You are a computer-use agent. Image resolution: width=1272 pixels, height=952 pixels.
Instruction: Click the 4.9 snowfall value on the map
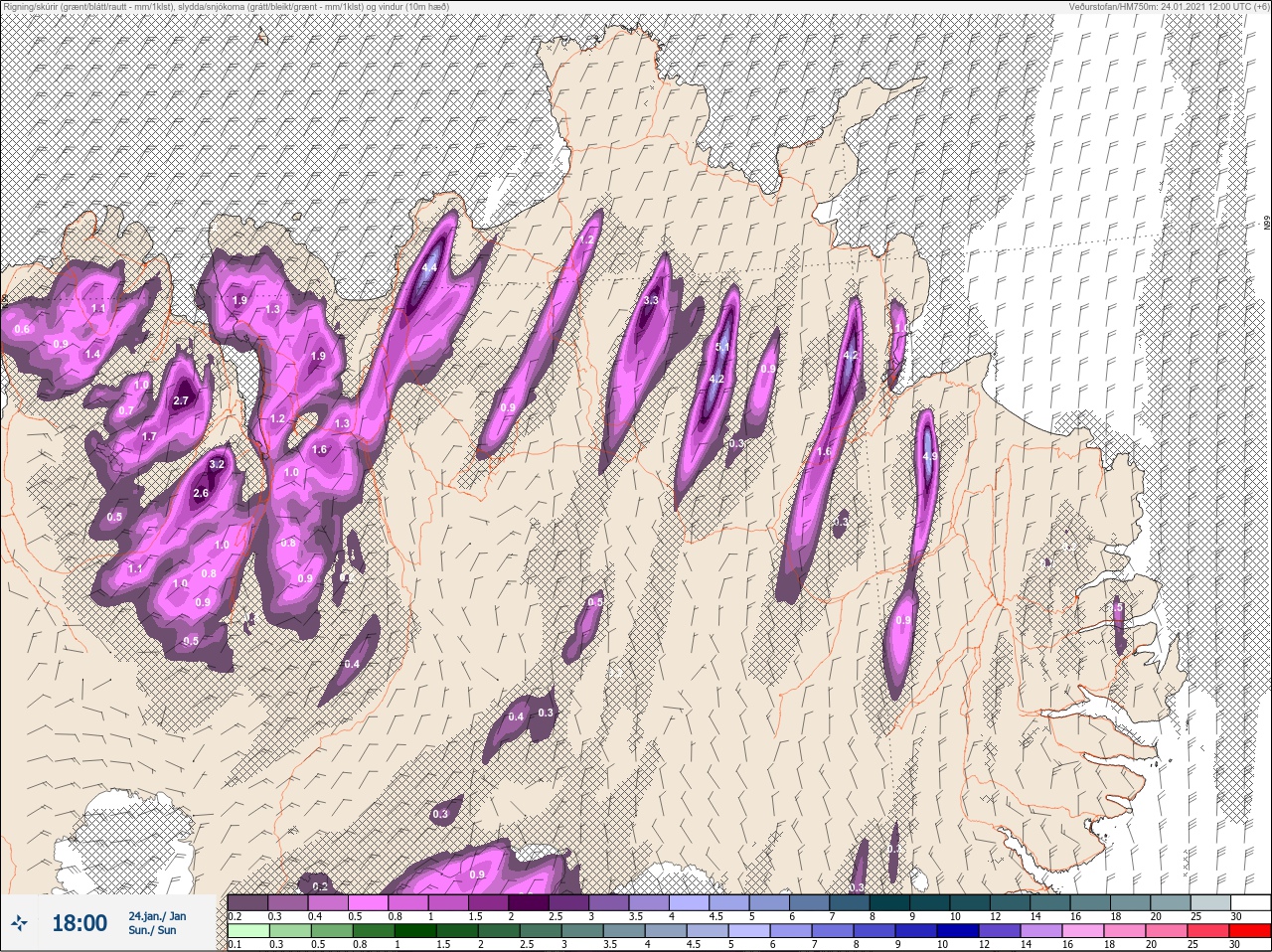pyautogui.click(x=930, y=457)
